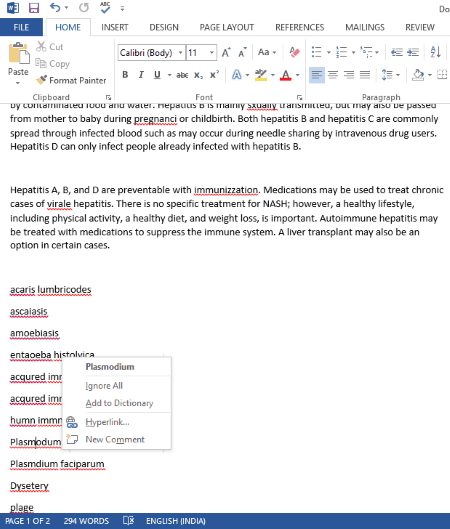Click 294 WORDS count in status bar
The width and height of the screenshot is (450, 529).
coord(86,521)
